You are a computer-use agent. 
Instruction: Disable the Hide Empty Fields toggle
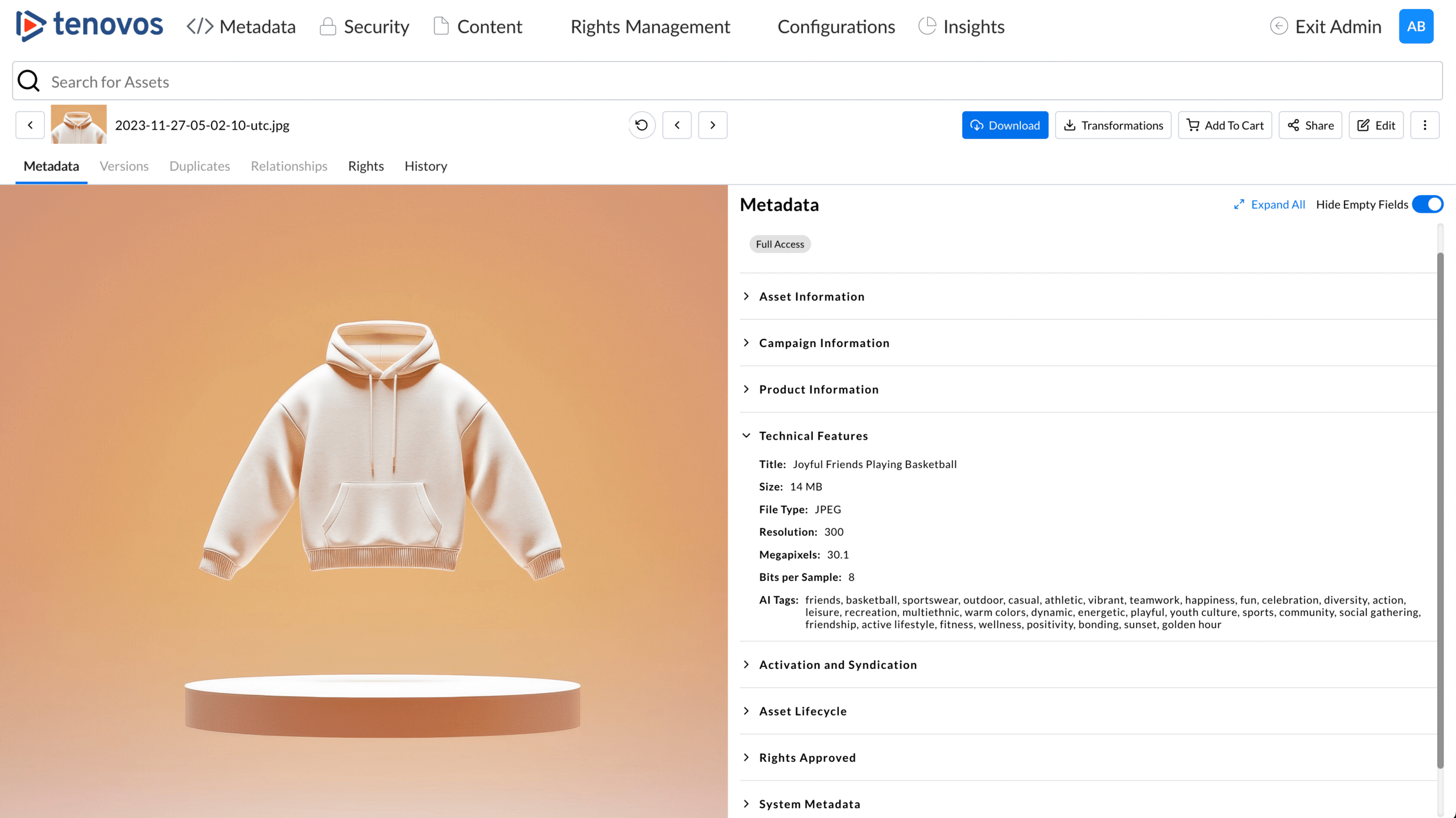[1428, 204]
